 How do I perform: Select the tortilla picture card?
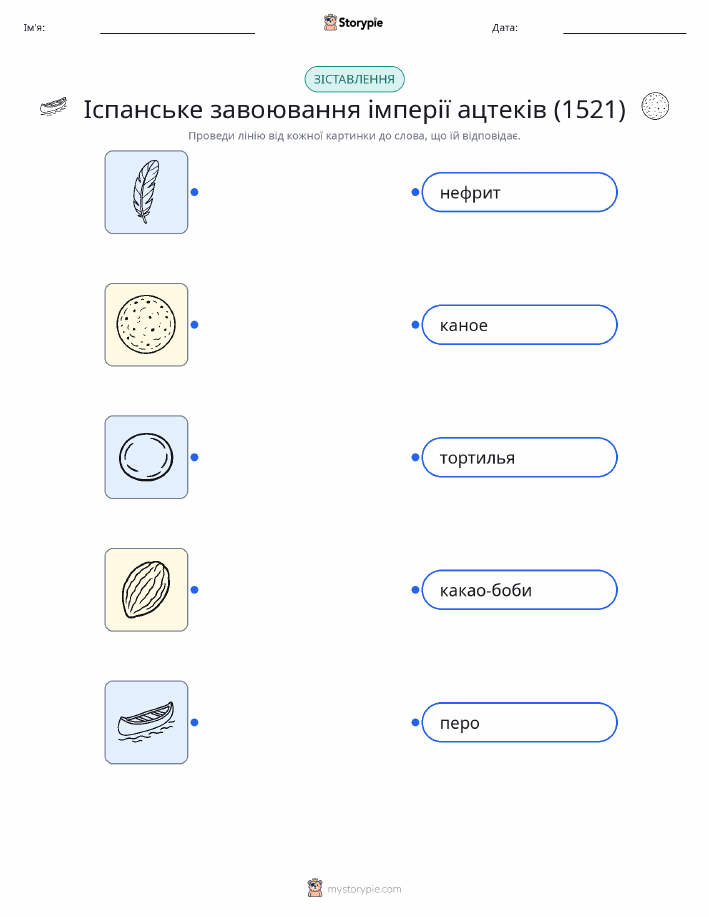click(x=146, y=325)
